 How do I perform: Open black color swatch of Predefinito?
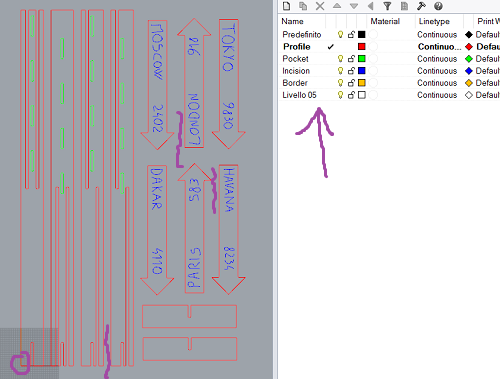coord(362,34)
